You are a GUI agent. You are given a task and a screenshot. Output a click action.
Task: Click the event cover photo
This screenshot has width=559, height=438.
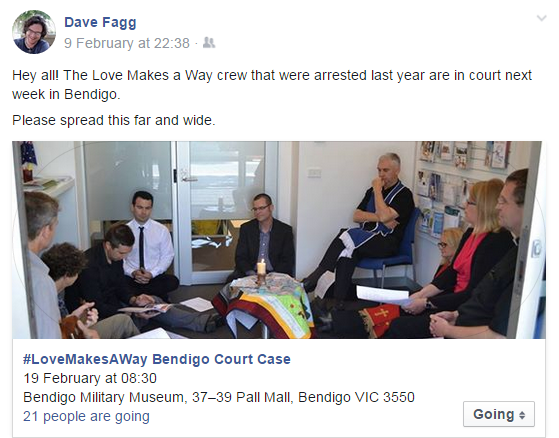(279, 240)
